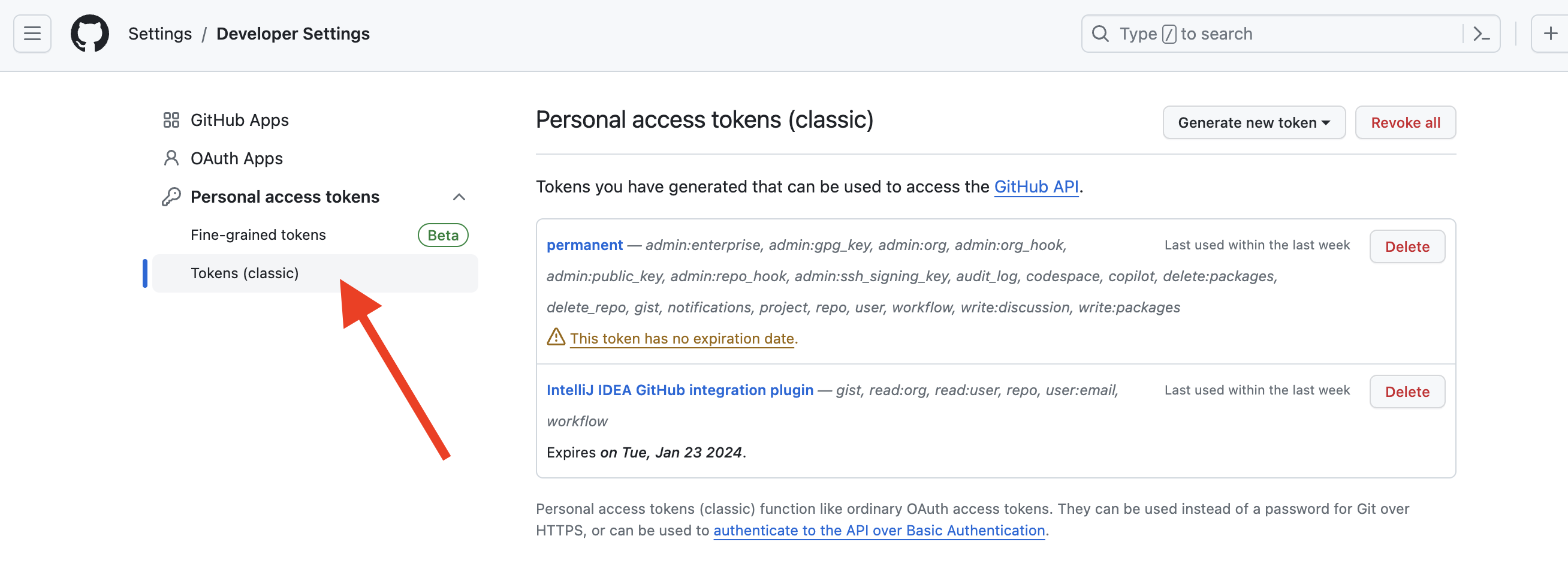
Task: Click the Revoke all button
Action: (1405, 122)
